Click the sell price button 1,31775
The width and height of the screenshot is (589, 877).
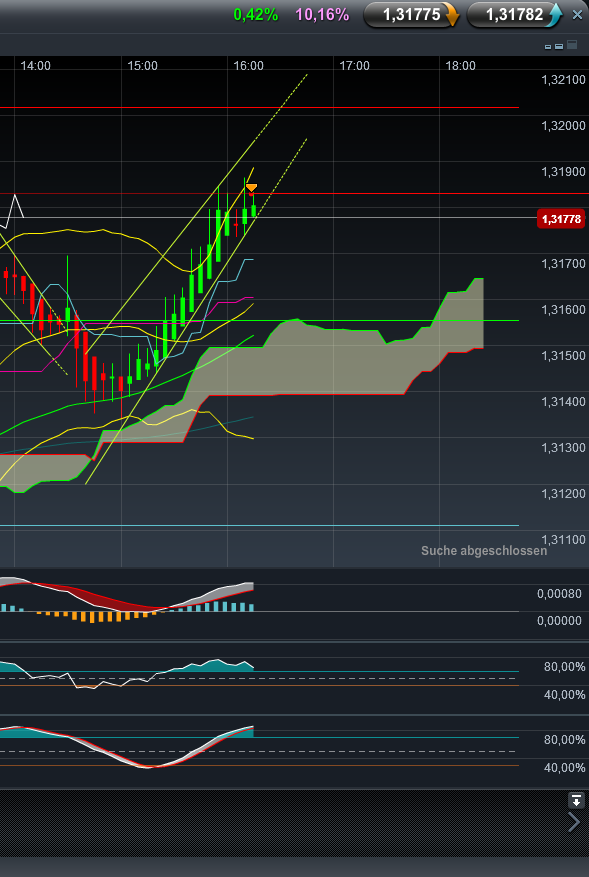point(411,15)
